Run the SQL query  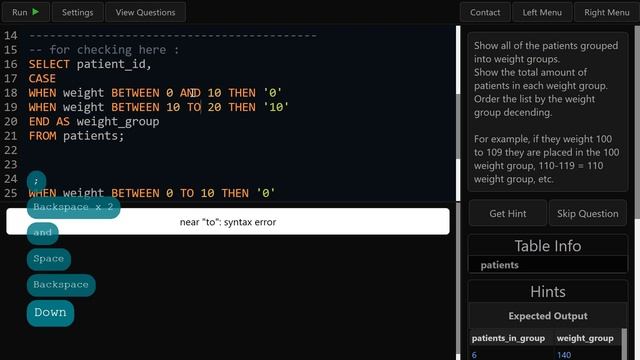26,12
